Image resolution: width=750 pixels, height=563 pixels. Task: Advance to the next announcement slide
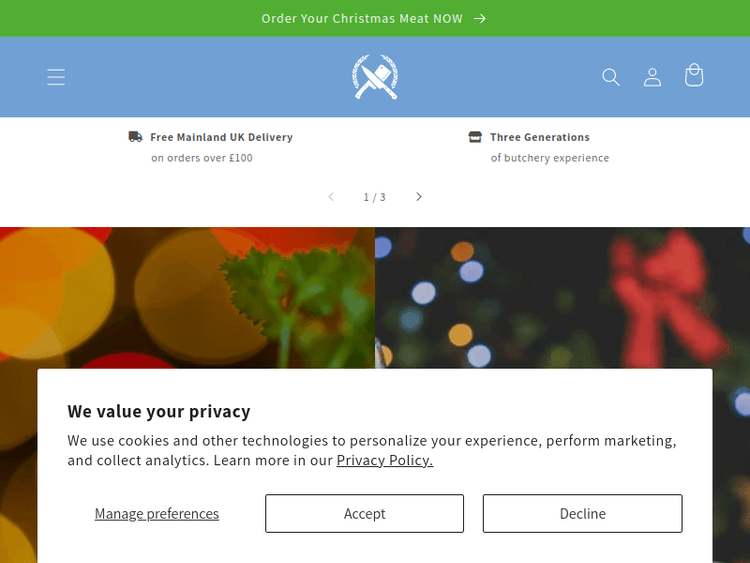[419, 197]
